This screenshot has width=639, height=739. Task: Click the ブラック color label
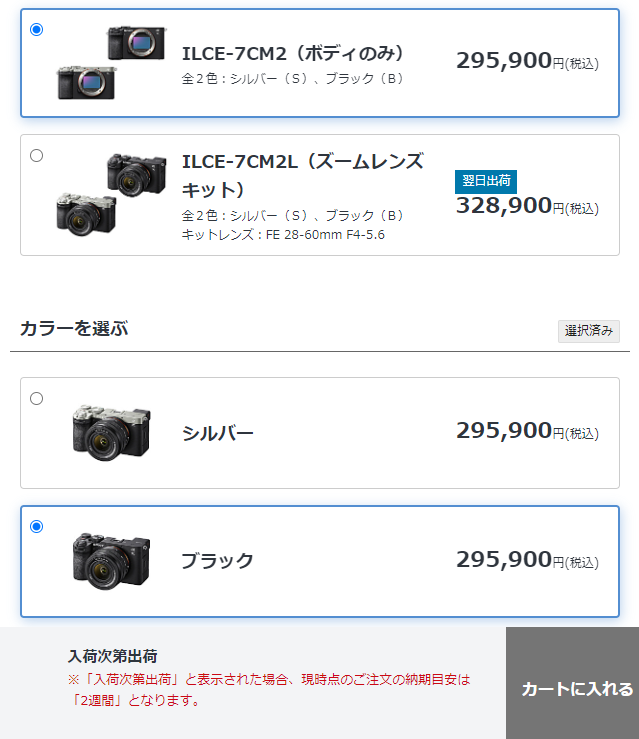pyautogui.click(x=218, y=561)
